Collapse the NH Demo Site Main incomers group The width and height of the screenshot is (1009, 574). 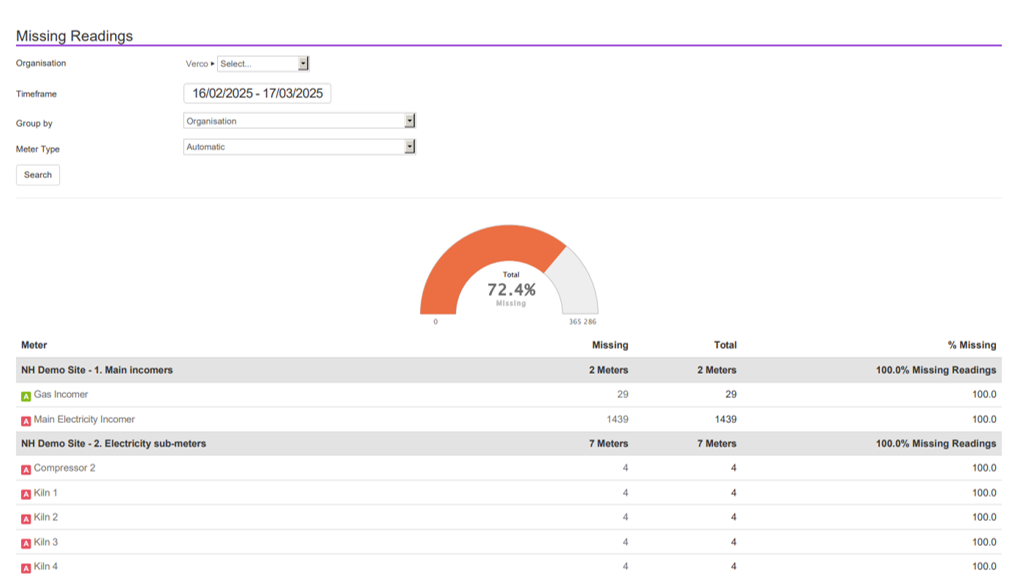[97, 370]
